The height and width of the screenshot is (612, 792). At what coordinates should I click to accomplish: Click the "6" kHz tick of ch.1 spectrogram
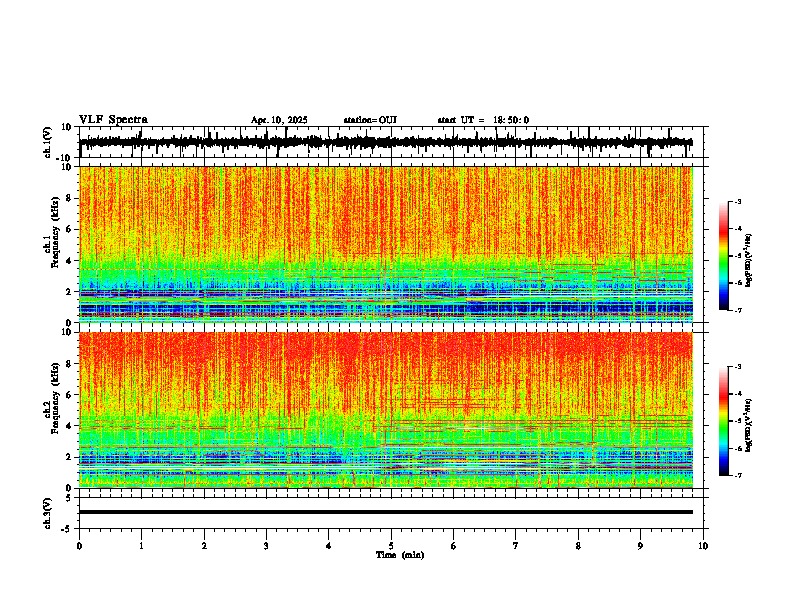pyautogui.click(x=70, y=229)
